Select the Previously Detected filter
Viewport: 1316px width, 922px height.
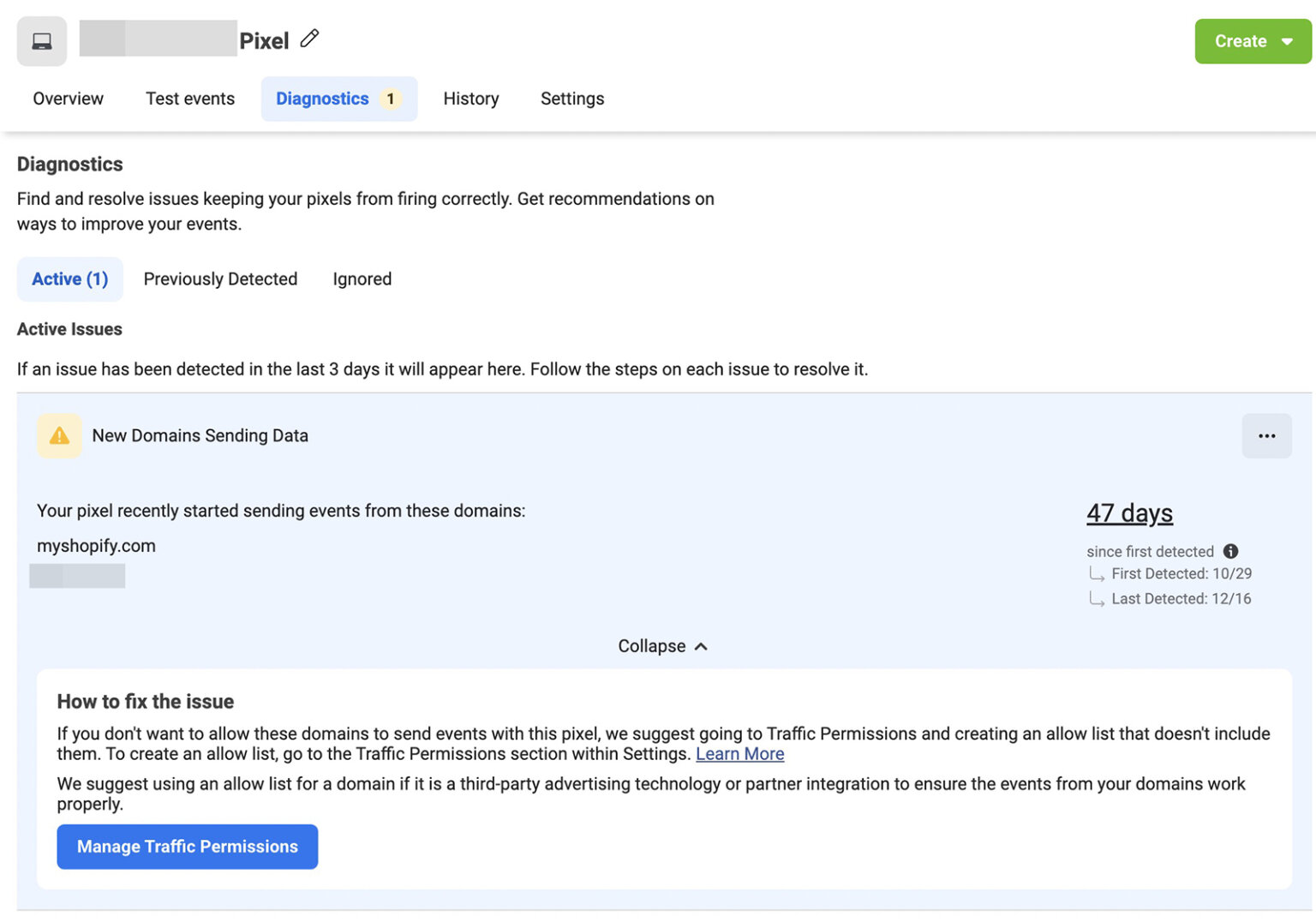click(x=219, y=278)
